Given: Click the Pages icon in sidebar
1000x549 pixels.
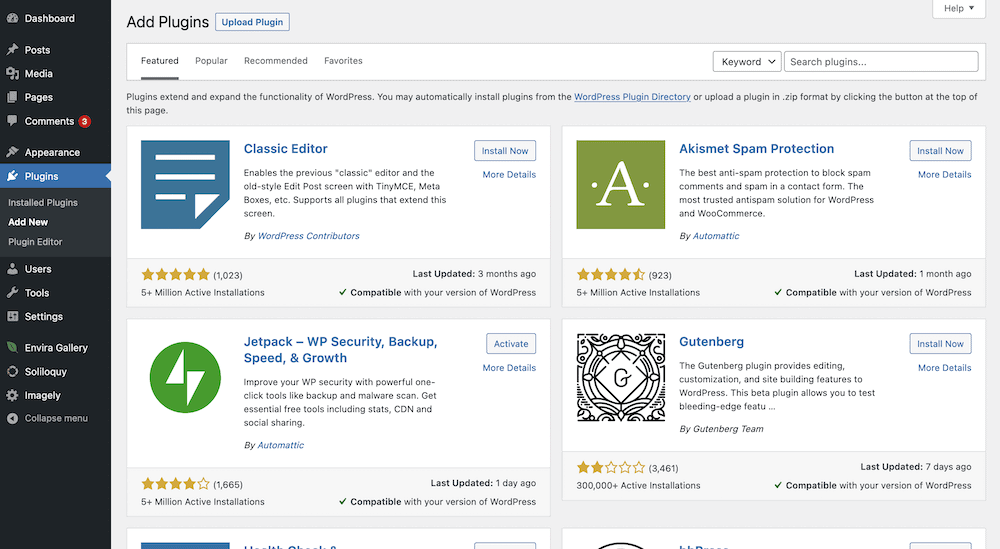Looking at the screenshot, I should [x=12, y=97].
